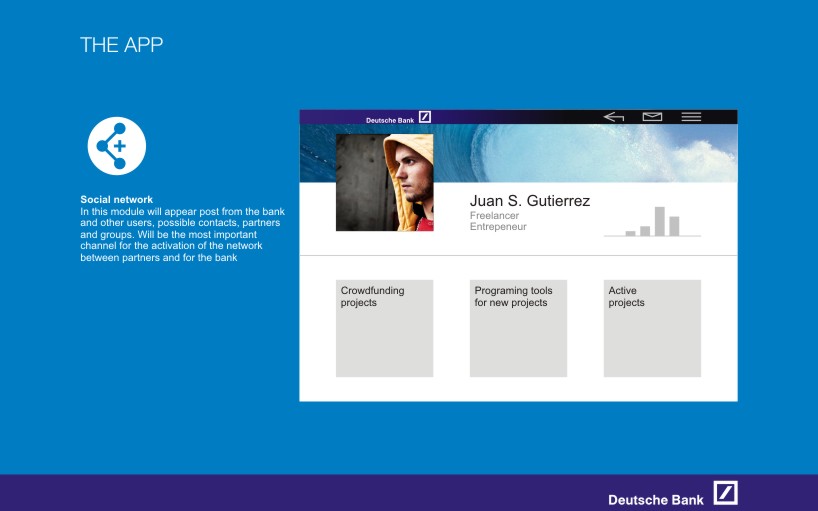
Task: Click the name Juan S. Gutierrez
Action: pyautogui.click(x=529, y=201)
